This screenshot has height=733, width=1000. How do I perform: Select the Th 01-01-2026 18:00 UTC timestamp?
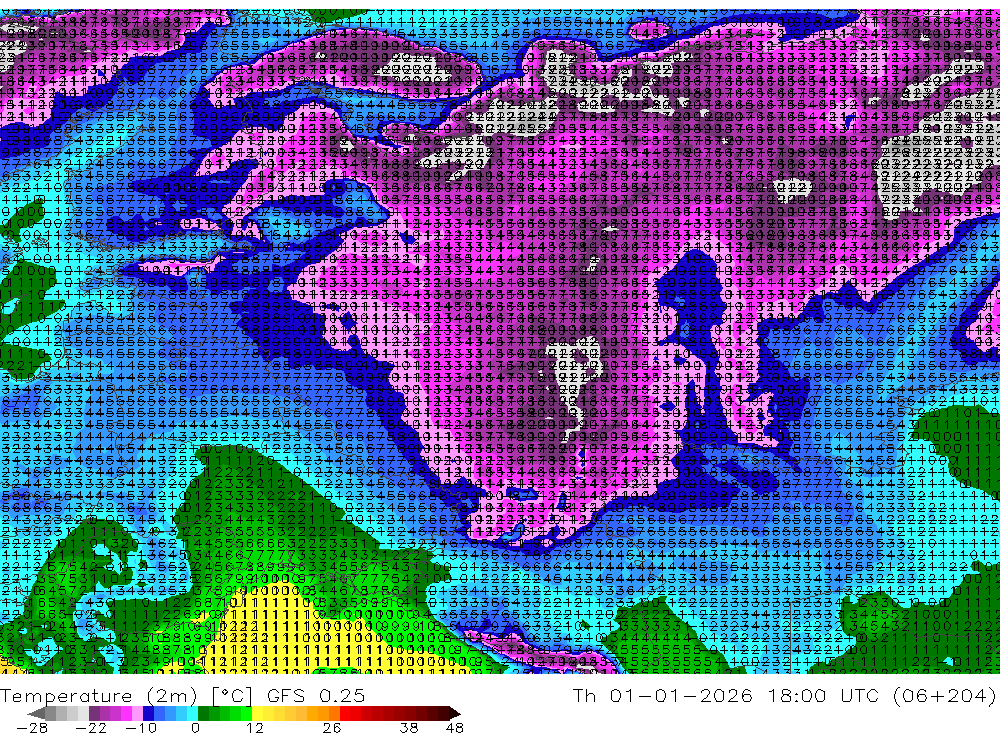[726, 695]
